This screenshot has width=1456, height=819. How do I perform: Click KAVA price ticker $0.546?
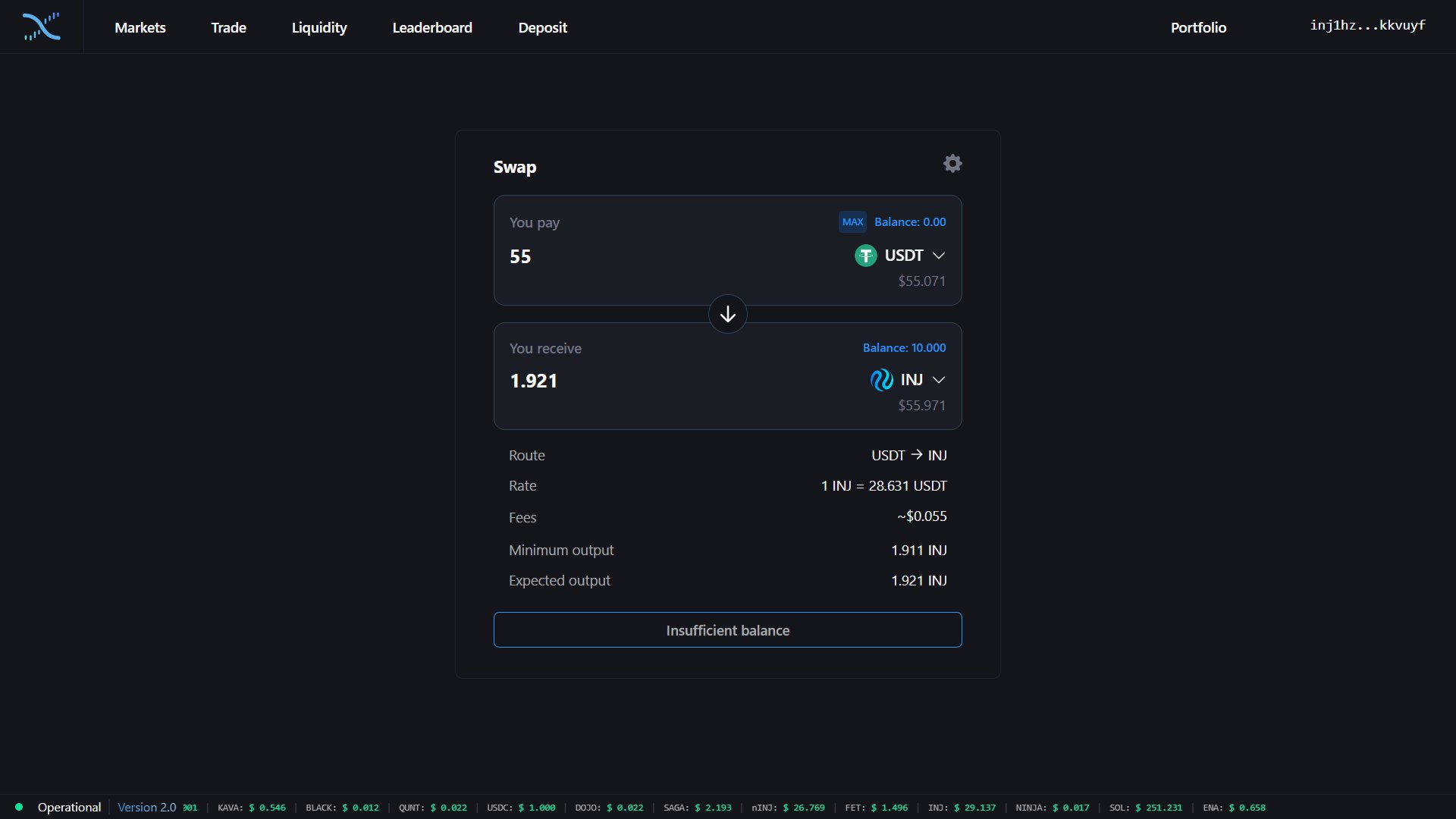pos(252,808)
